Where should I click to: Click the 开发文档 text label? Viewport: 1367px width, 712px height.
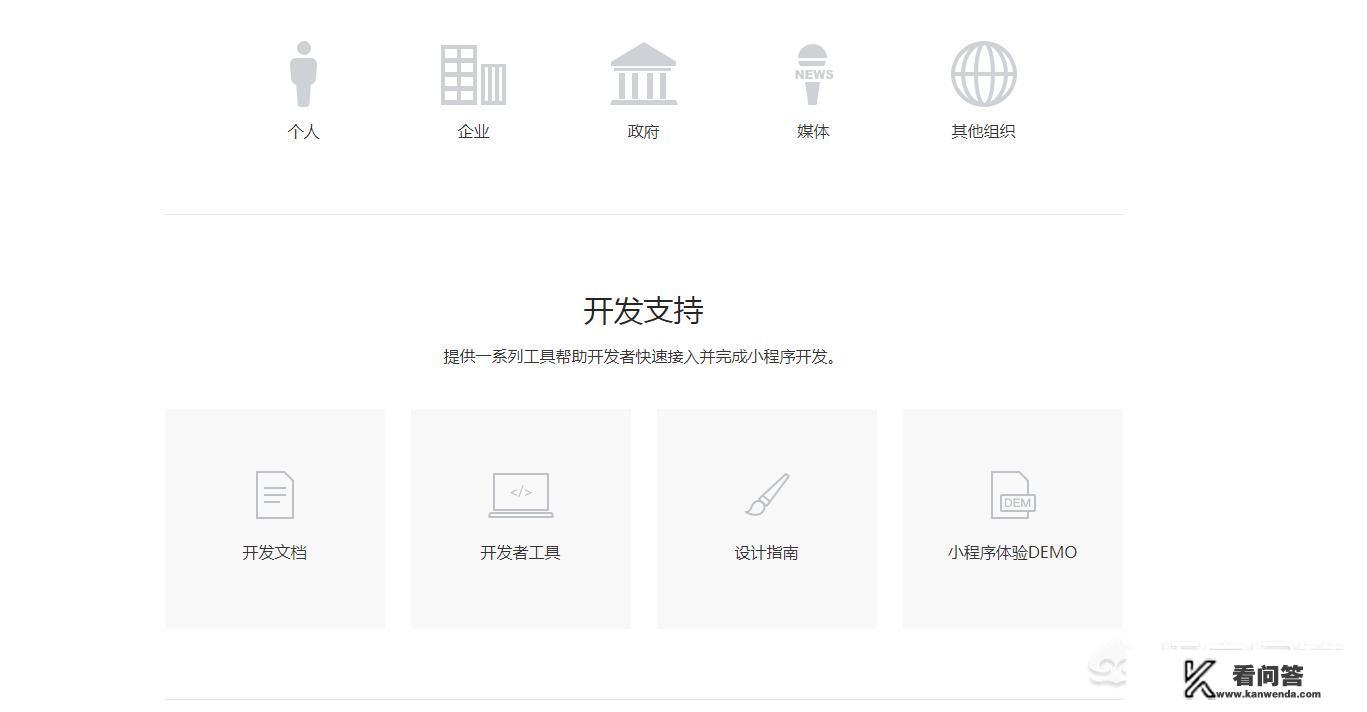click(x=274, y=551)
